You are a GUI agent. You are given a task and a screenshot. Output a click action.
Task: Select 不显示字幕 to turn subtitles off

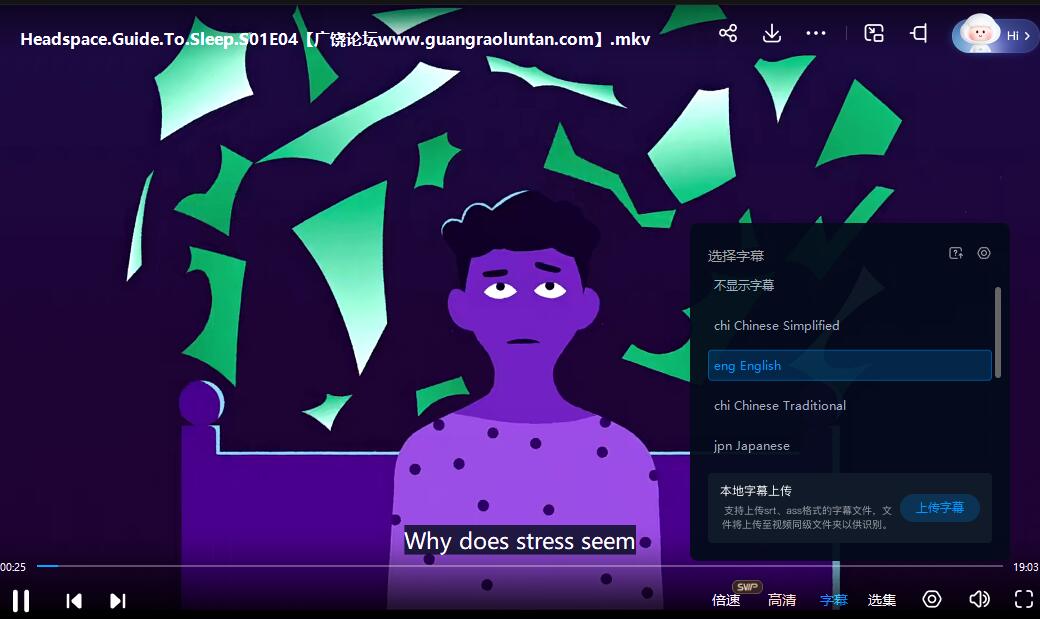click(x=850, y=285)
